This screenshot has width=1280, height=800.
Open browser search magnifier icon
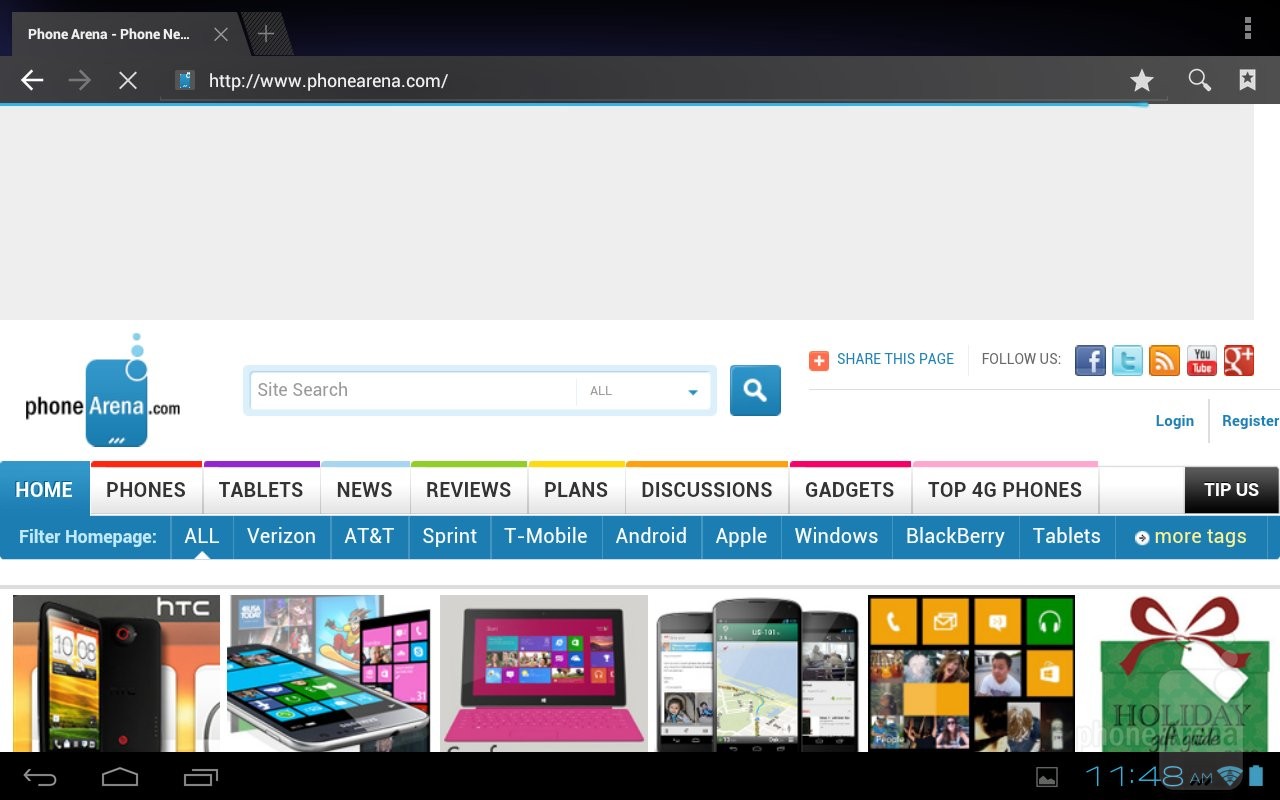1199,80
